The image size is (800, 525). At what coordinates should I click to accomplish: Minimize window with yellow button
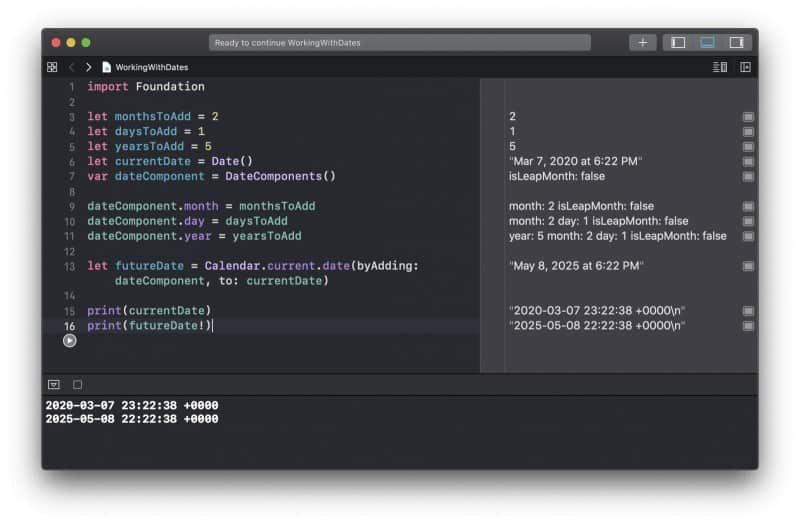pyautogui.click(x=71, y=42)
